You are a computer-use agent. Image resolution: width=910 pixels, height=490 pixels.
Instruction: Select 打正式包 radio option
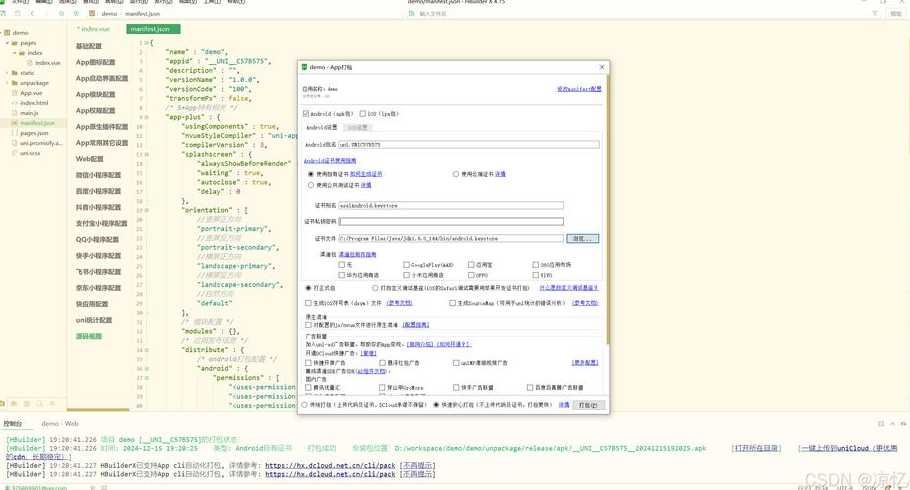pyautogui.click(x=308, y=288)
